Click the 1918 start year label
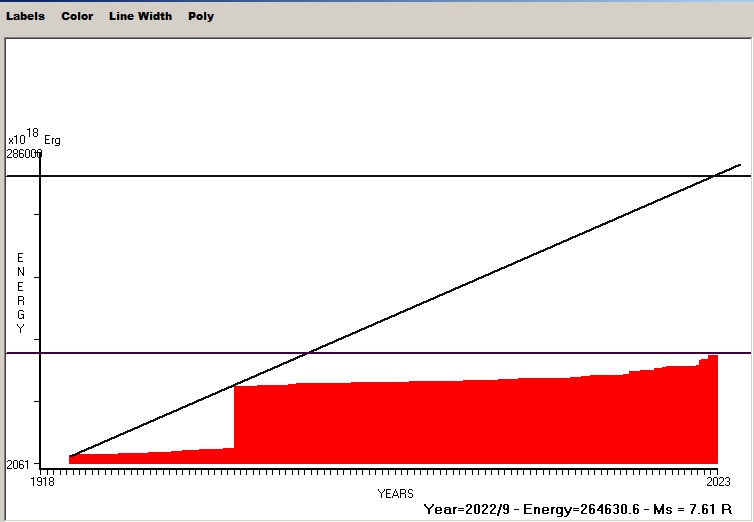This screenshot has width=754, height=522. [42, 482]
